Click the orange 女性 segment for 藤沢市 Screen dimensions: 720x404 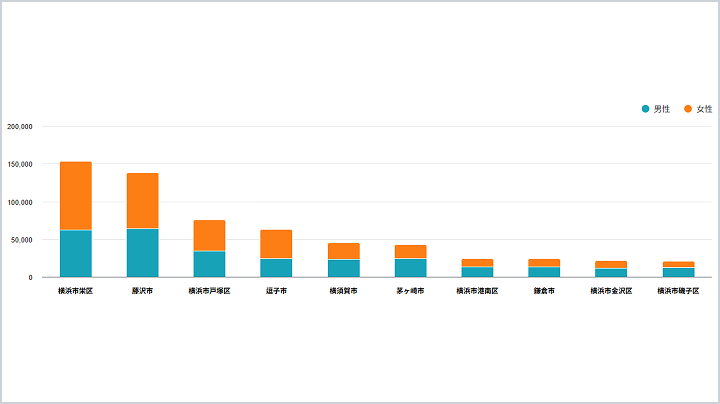coord(142,201)
